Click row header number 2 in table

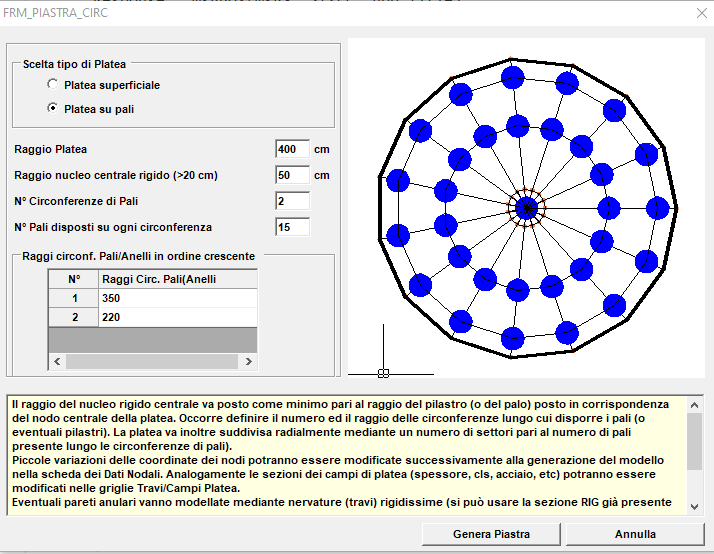(74, 317)
